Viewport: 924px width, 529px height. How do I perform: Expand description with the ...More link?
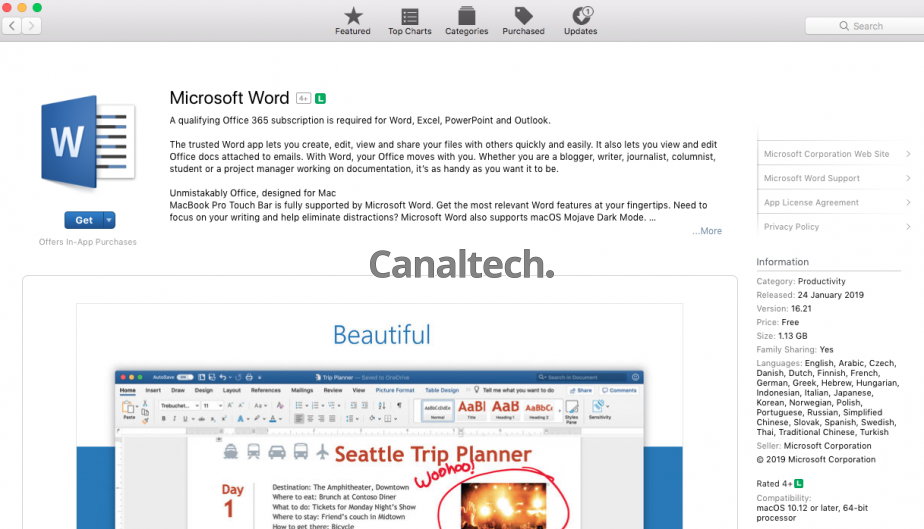coord(707,231)
